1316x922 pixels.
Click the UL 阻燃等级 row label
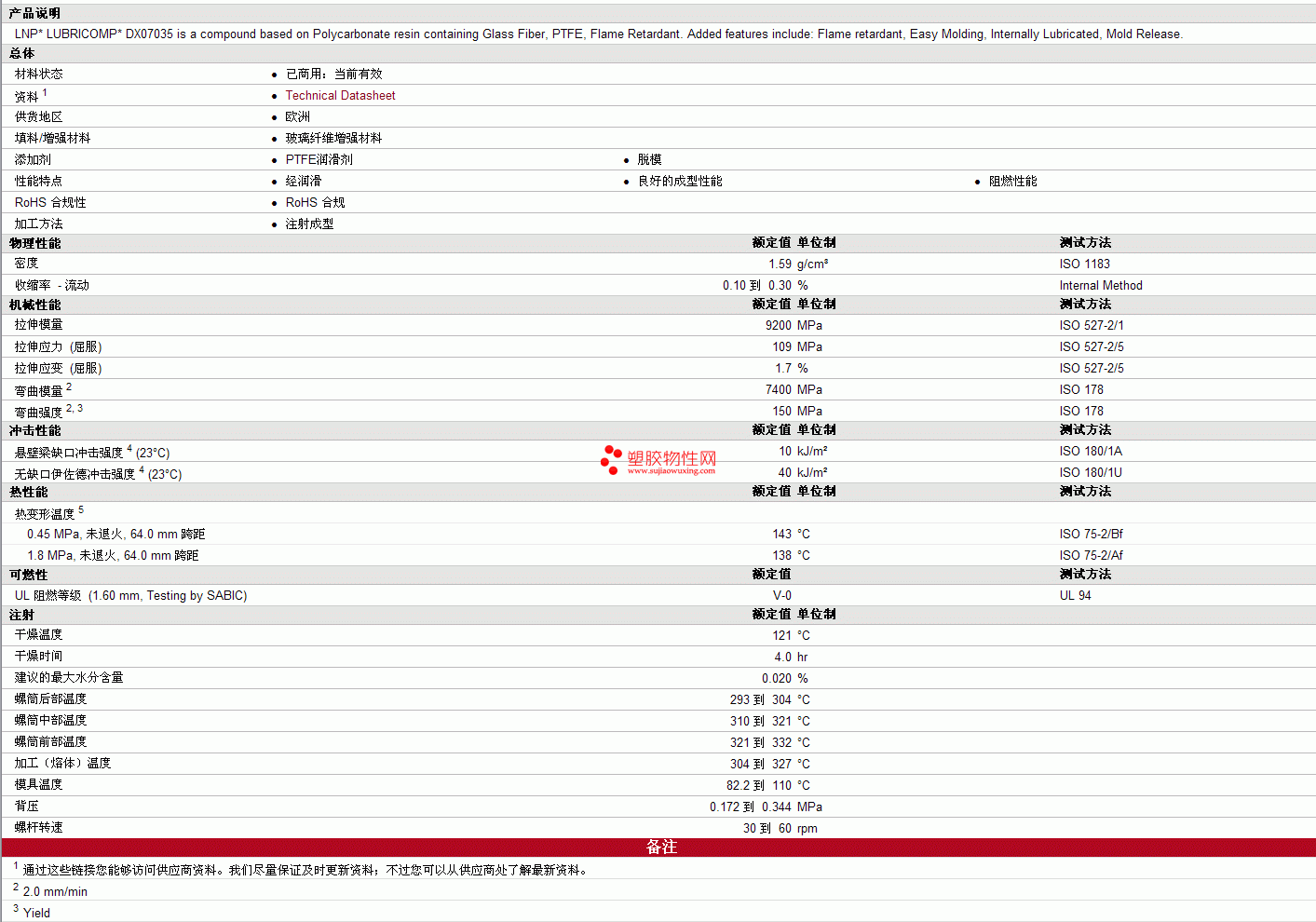coord(130,595)
